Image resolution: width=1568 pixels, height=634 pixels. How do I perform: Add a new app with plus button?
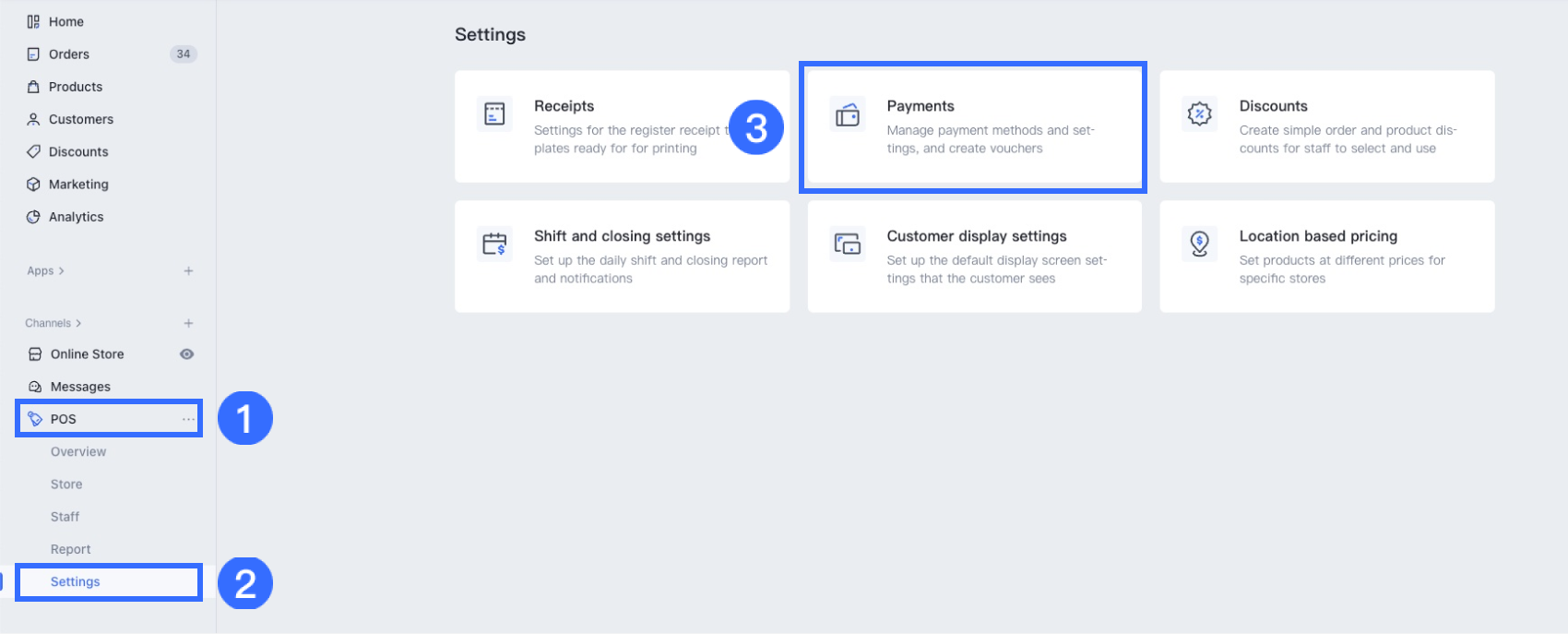coord(188,271)
